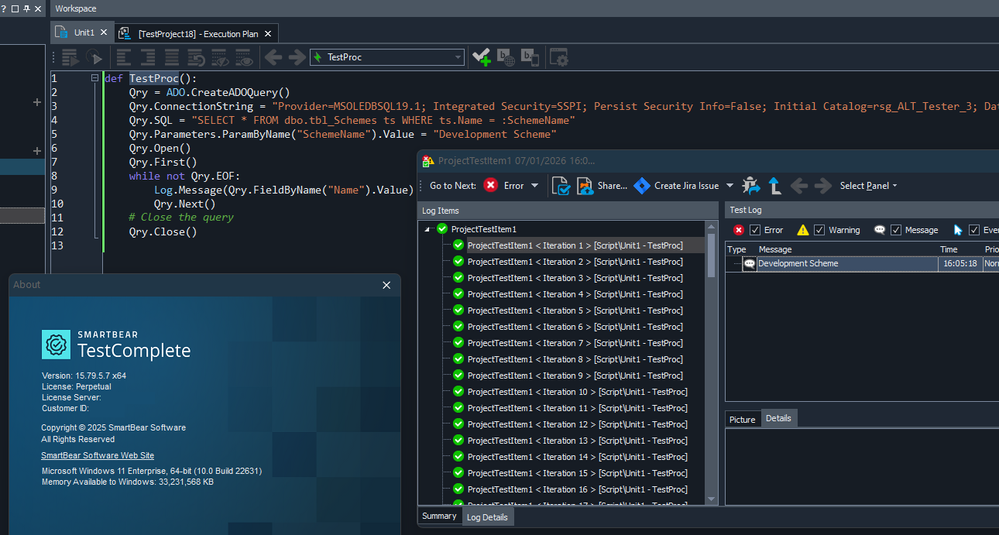Open the SmartBear Software Web Site link

pos(97,456)
